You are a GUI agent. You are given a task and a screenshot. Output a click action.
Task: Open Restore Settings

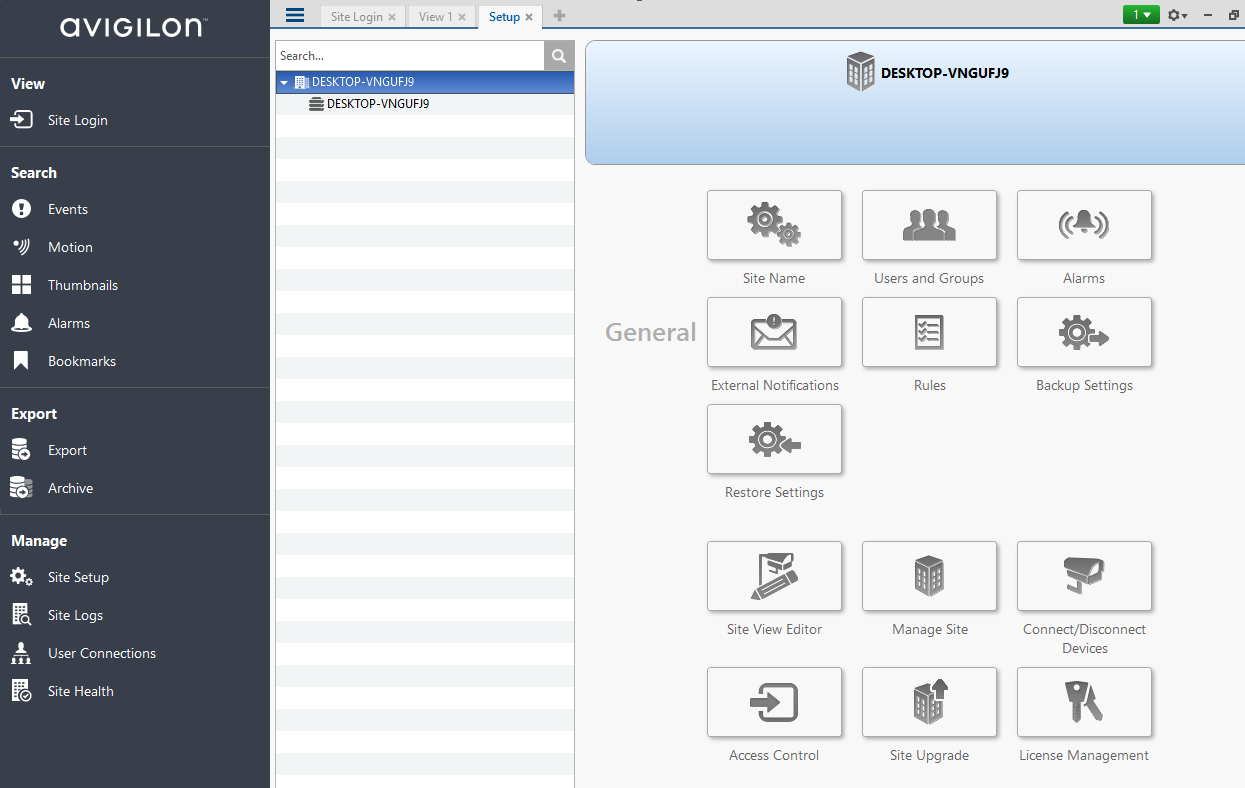click(x=774, y=439)
